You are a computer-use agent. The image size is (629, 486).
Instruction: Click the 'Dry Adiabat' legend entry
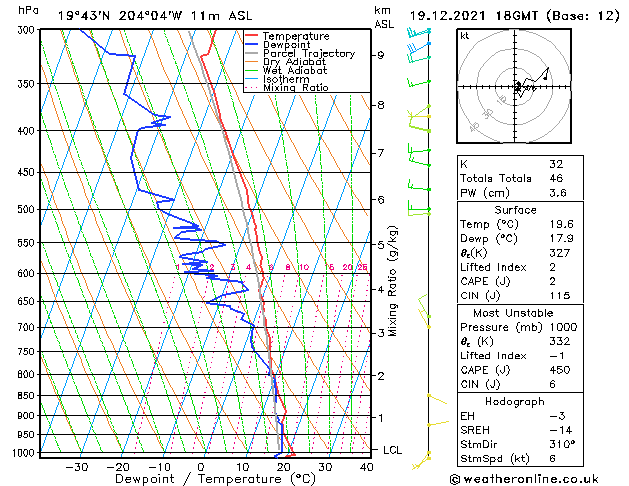click(294, 62)
